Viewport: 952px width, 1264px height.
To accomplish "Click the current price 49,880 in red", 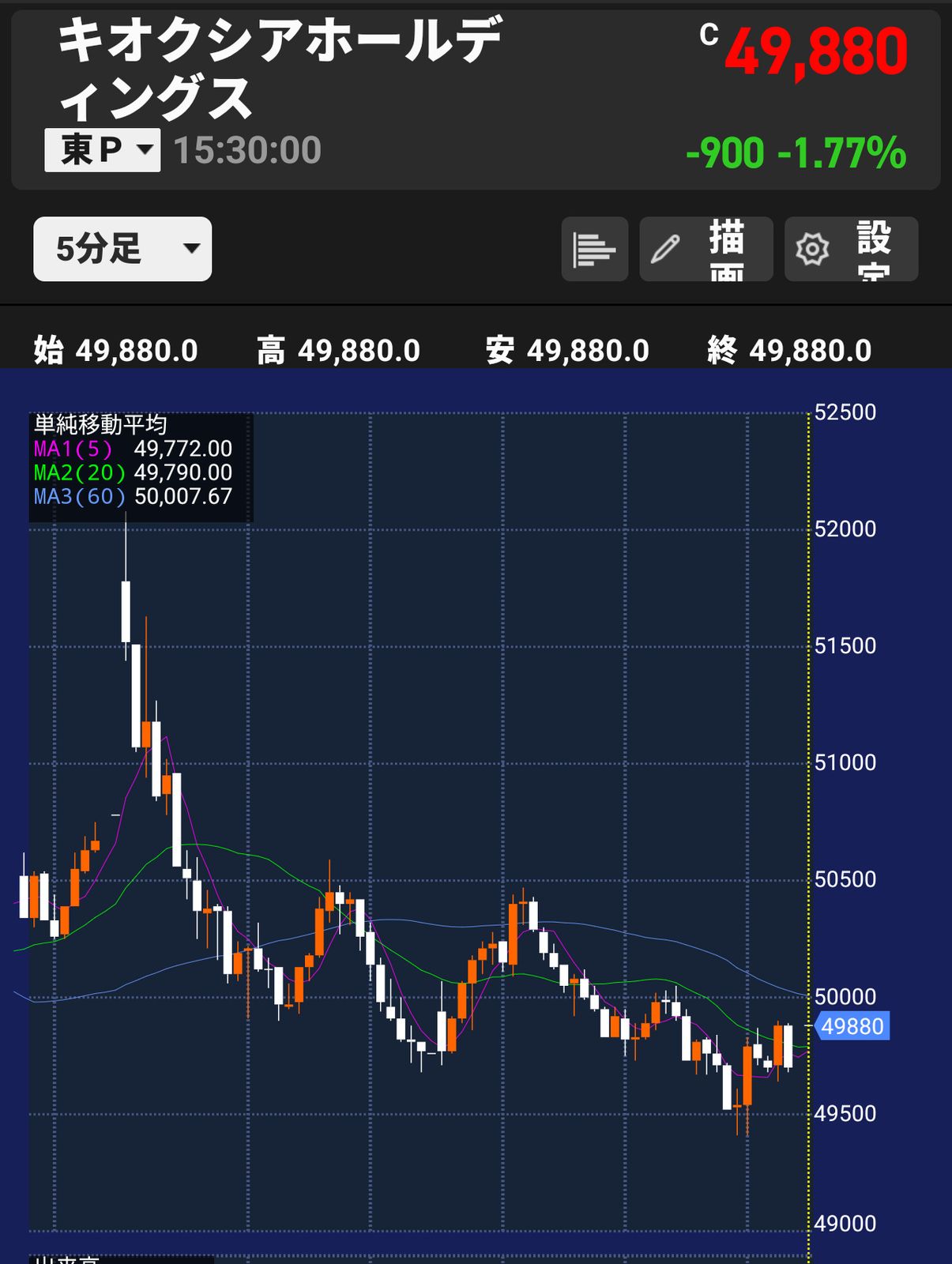I will 816,53.
